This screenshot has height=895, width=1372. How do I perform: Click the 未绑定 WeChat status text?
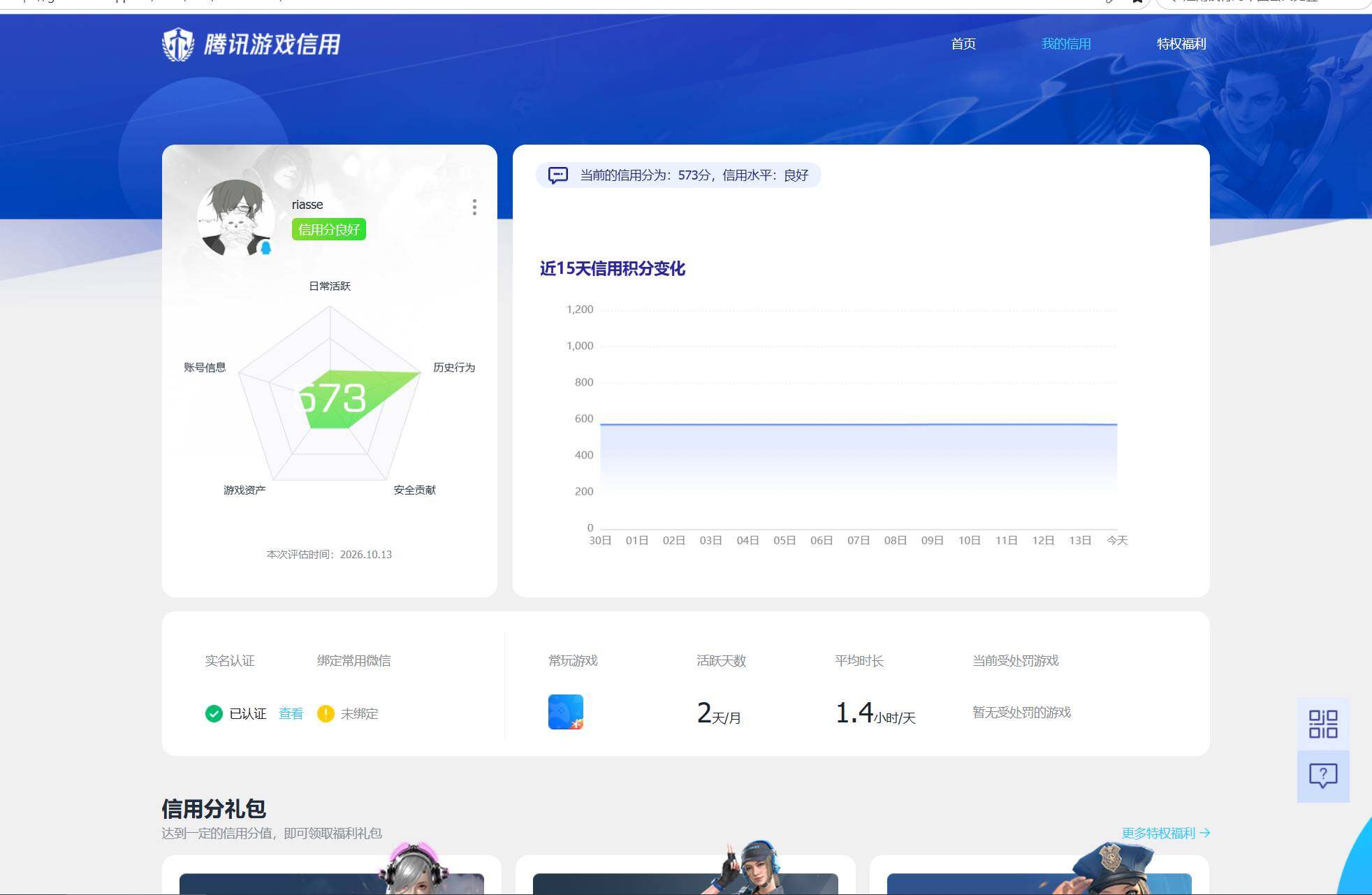point(359,713)
